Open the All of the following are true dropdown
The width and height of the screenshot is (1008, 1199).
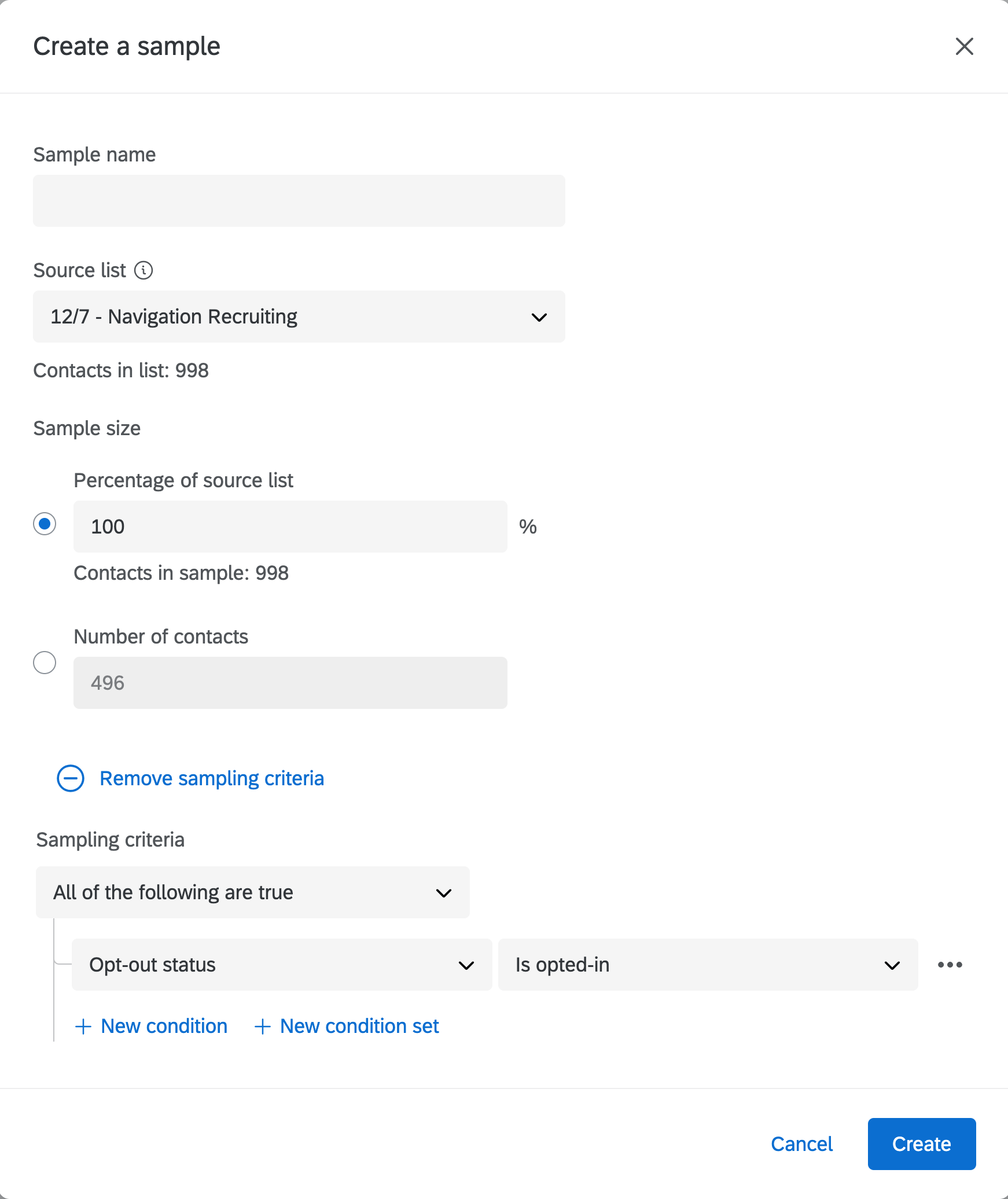click(252, 892)
